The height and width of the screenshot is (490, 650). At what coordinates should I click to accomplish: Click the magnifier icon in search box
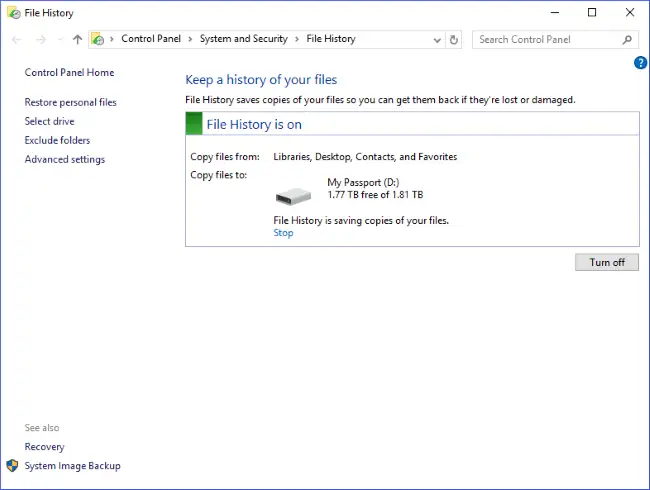pos(627,40)
